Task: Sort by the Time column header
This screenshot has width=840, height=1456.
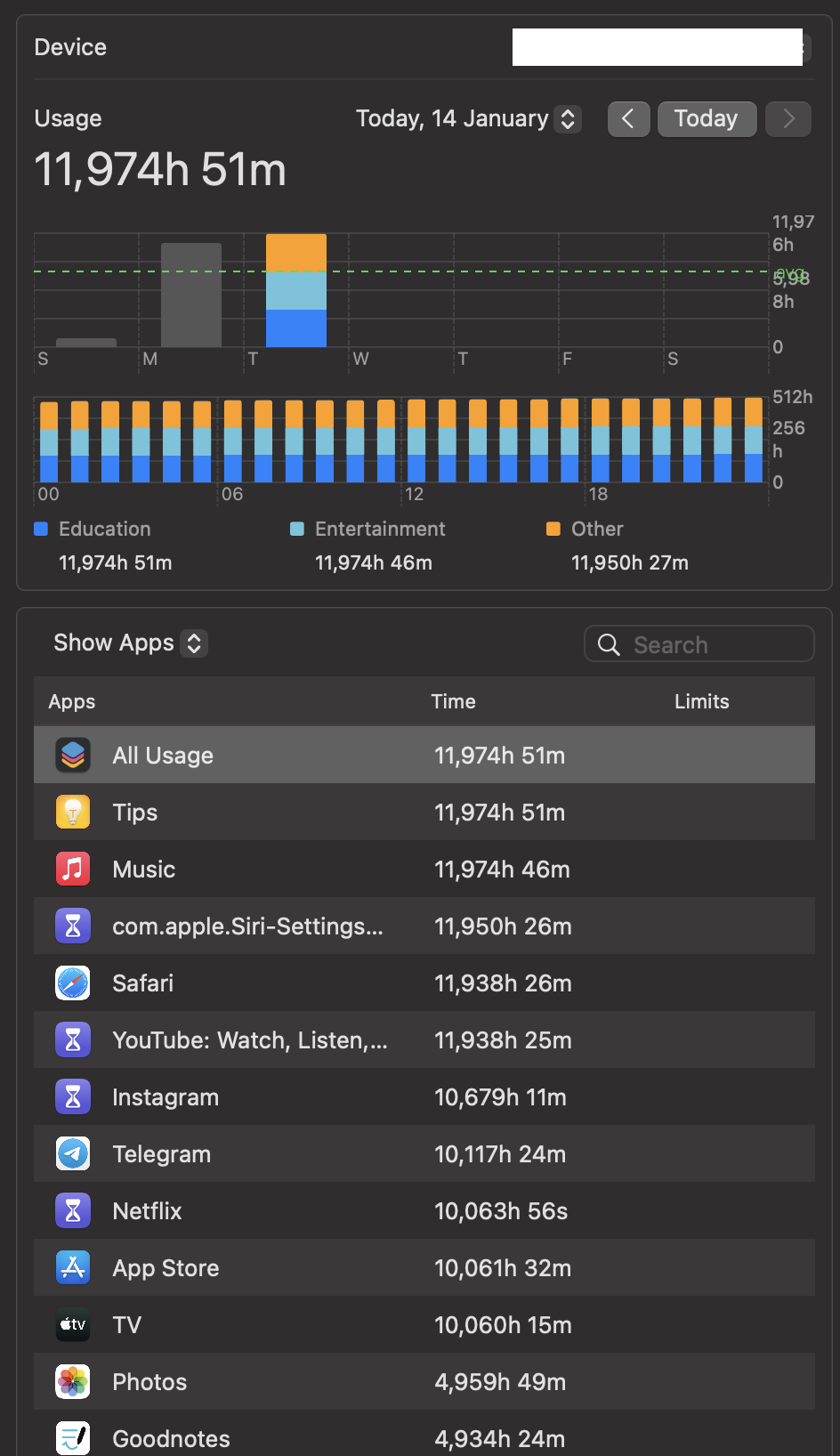Action: 453,701
